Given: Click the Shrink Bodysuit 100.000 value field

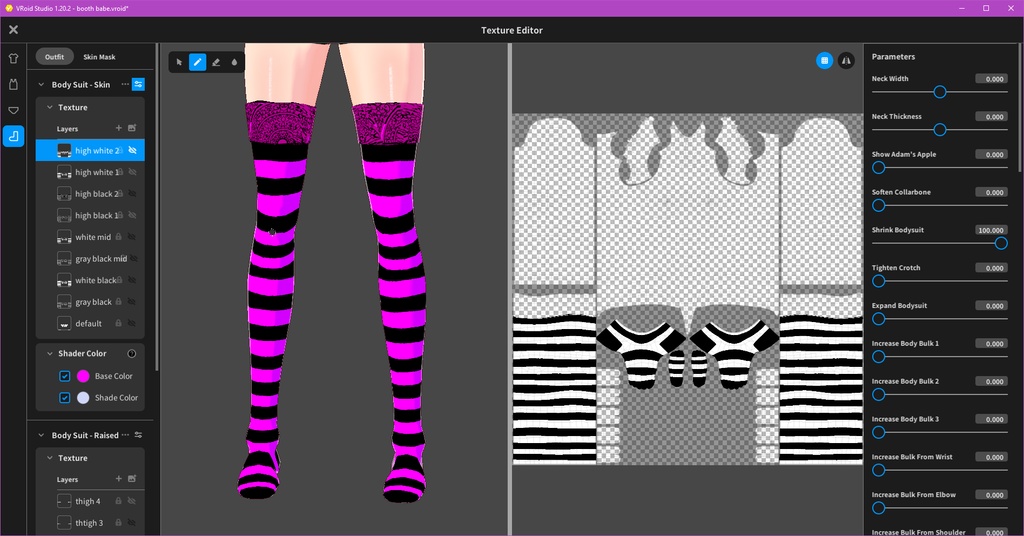Looking at the screenshot, I should point(991,230).
